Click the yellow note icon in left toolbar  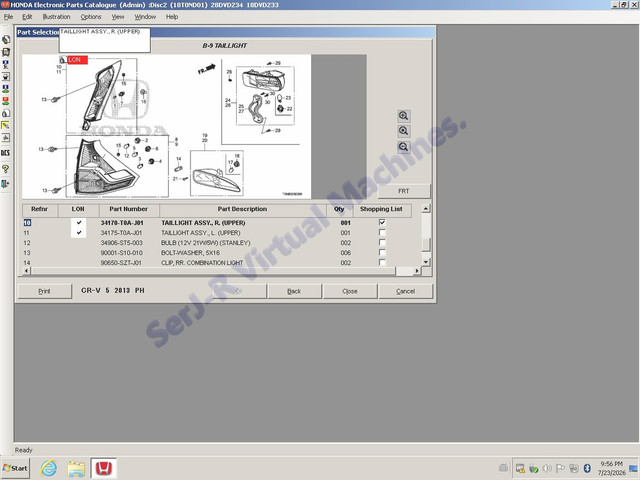5,125
